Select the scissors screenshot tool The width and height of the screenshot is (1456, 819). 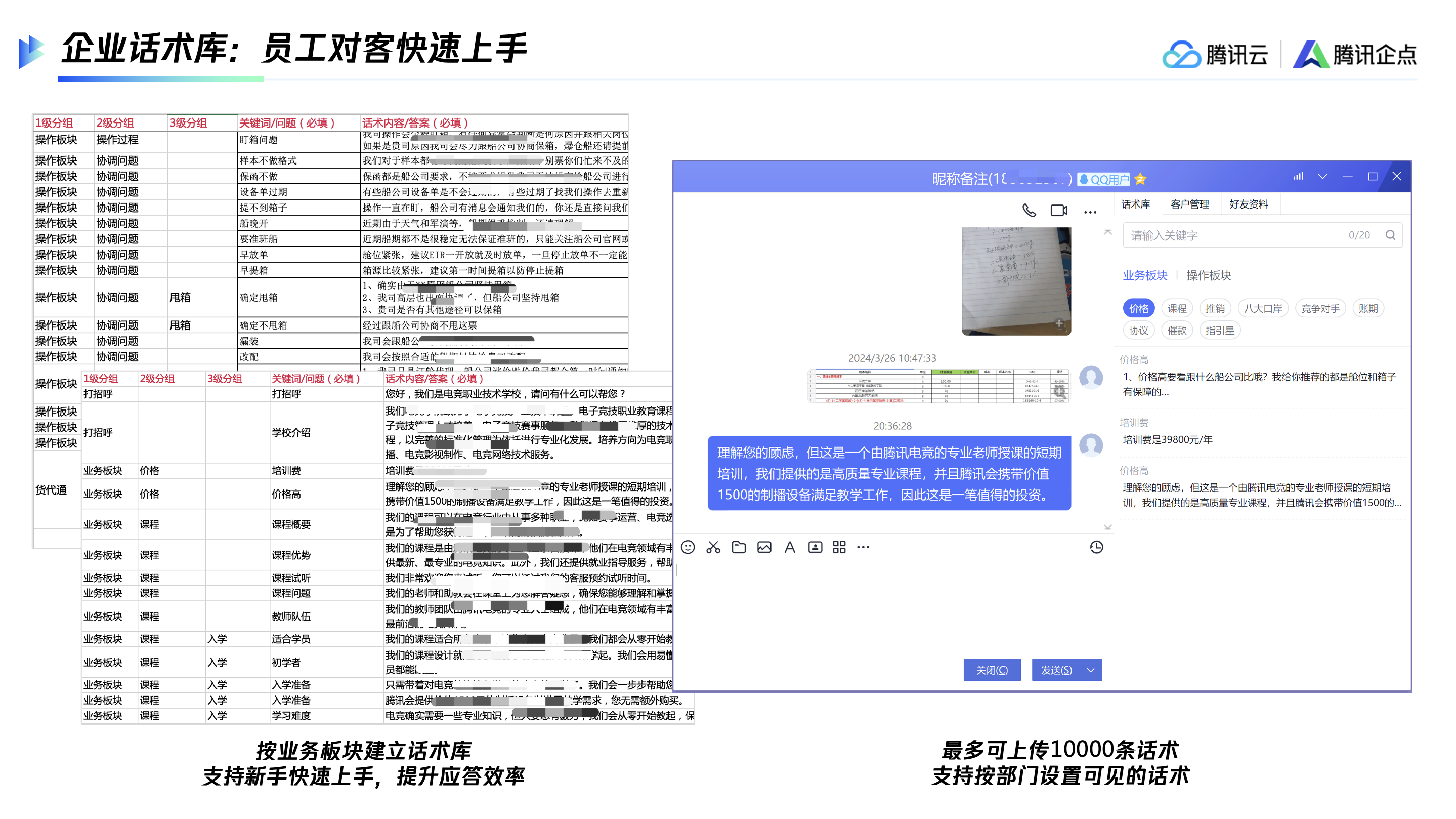(713, 547)
